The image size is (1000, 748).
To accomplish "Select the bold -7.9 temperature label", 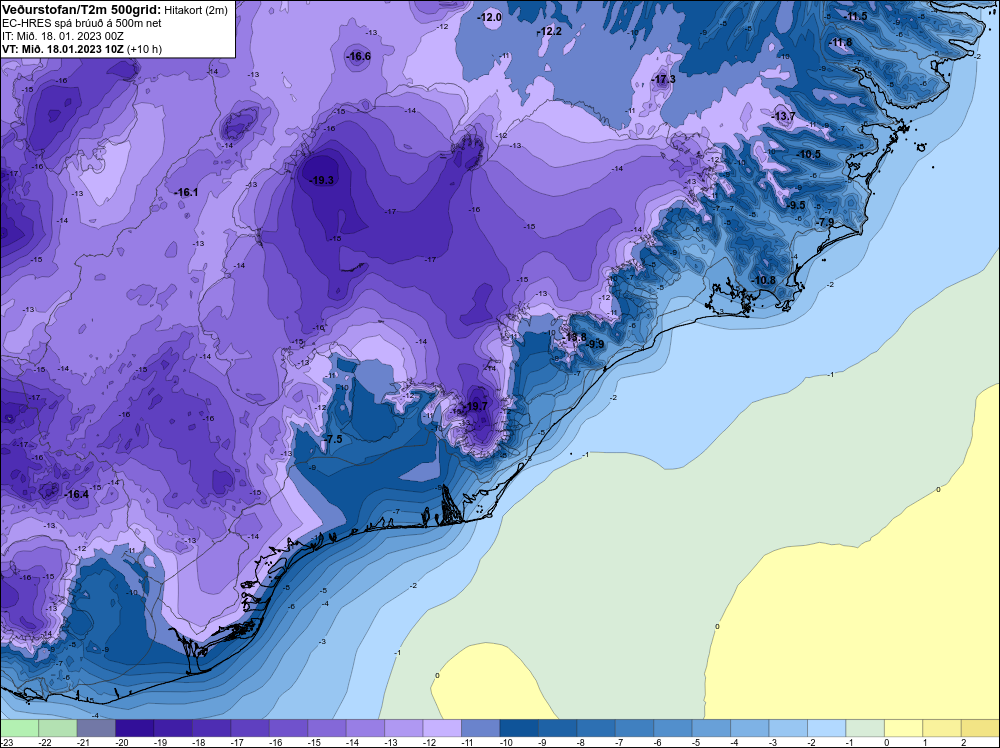I will click(x=825, y=222).
